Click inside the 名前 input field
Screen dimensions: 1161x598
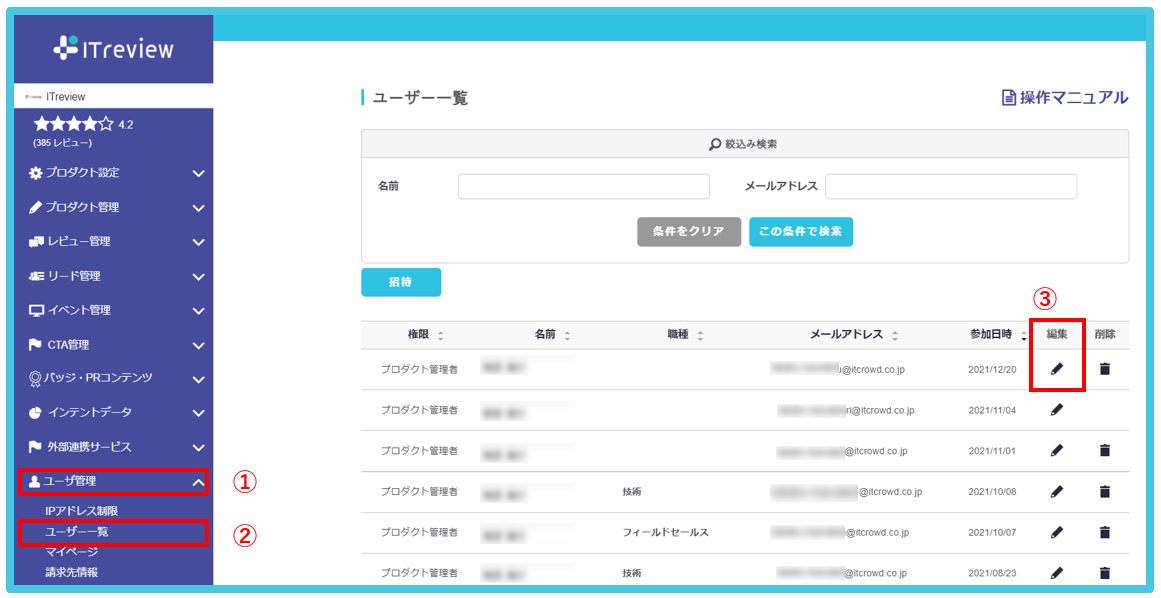[x=582, y=186]
